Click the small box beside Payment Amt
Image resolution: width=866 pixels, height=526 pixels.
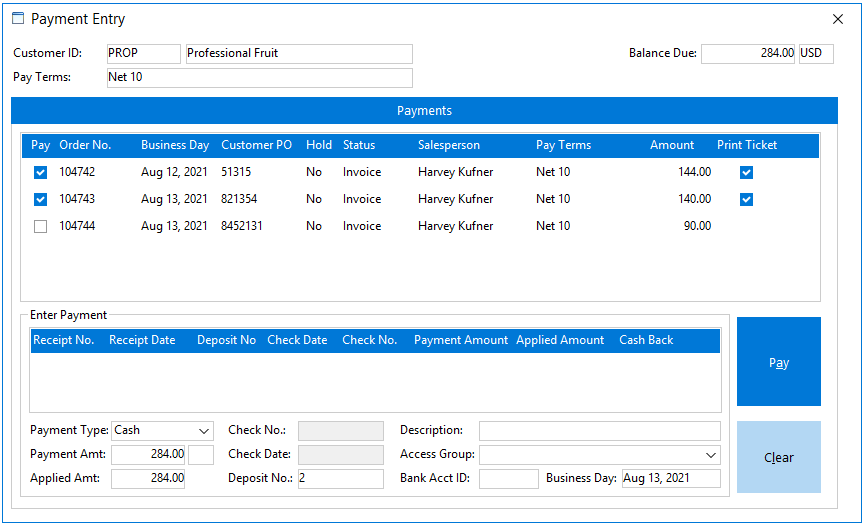click(200, 455)
